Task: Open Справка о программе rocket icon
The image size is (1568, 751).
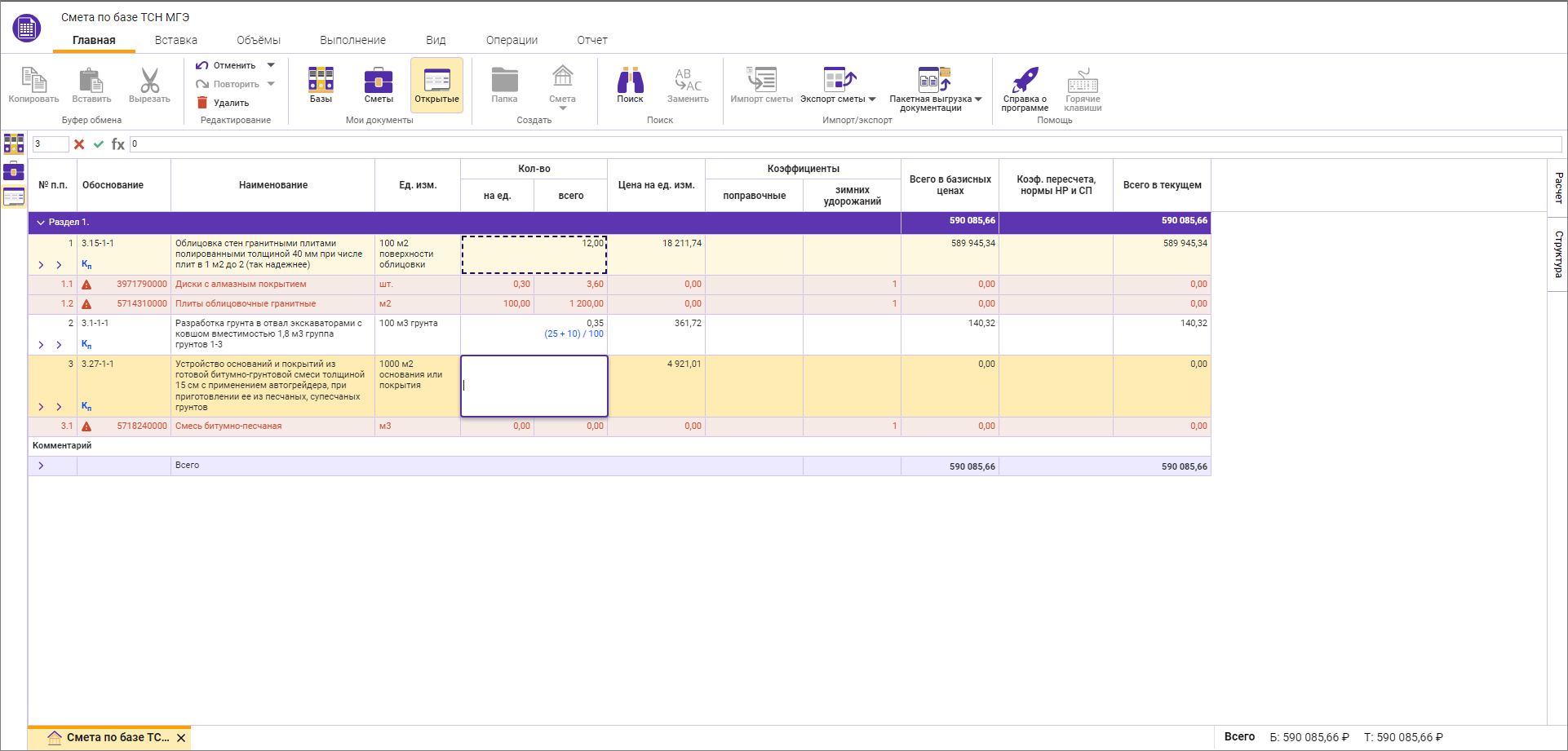Action: click(x=1025, y=80)
